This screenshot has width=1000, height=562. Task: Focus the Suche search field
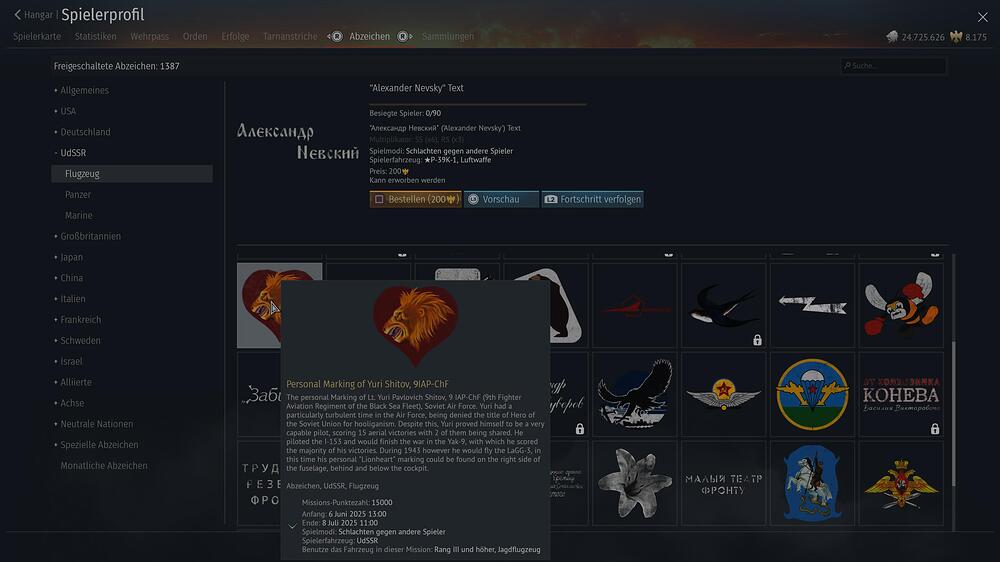[893, 66]
